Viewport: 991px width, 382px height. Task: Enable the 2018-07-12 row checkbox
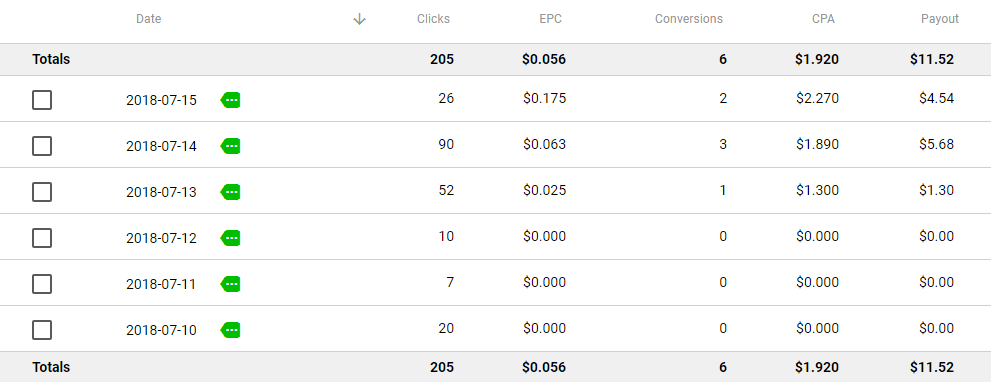tap(42, 238)
